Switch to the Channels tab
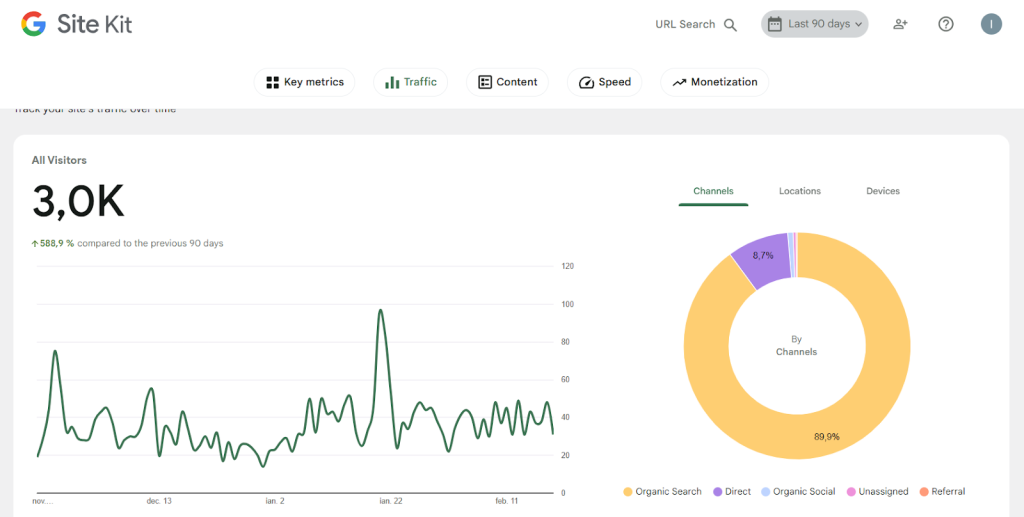Screen dimensions: 1024x517 click(713, 191)
